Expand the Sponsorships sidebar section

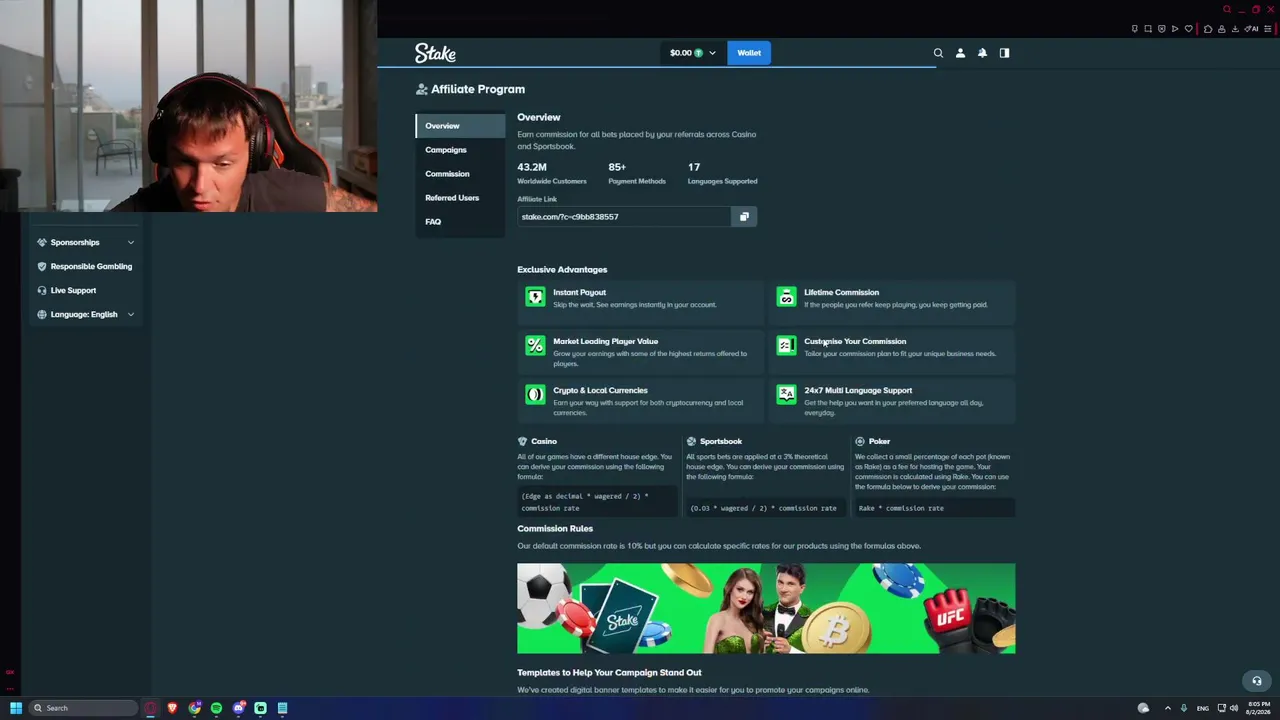85,242
